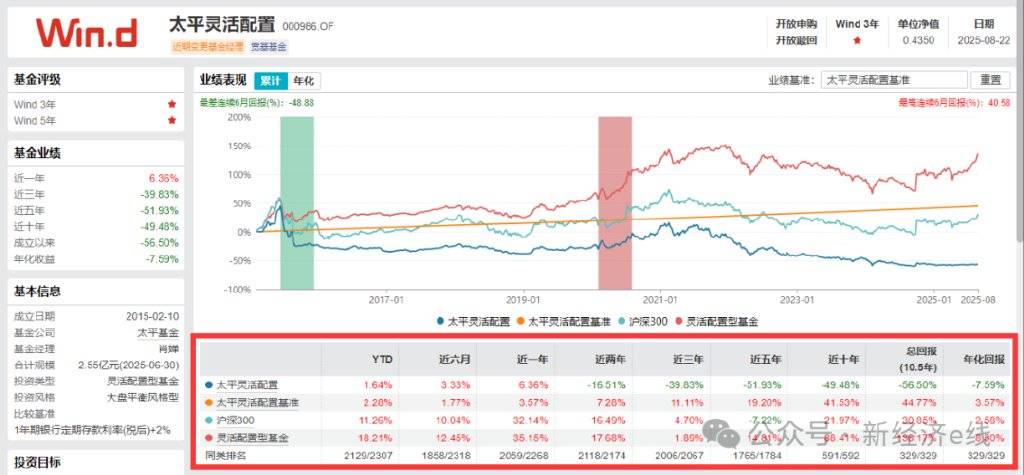Click 同类排名 value 2129/2307
The width and height of the screenshot is (1024, 475).
coord(370,455)
